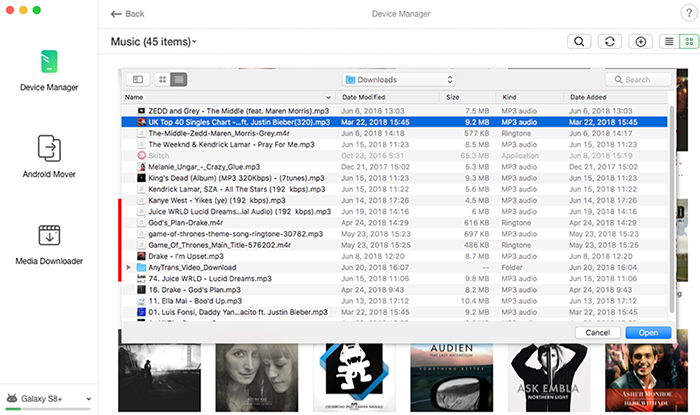Toggle the file dialog sidebar

point(138,79)
